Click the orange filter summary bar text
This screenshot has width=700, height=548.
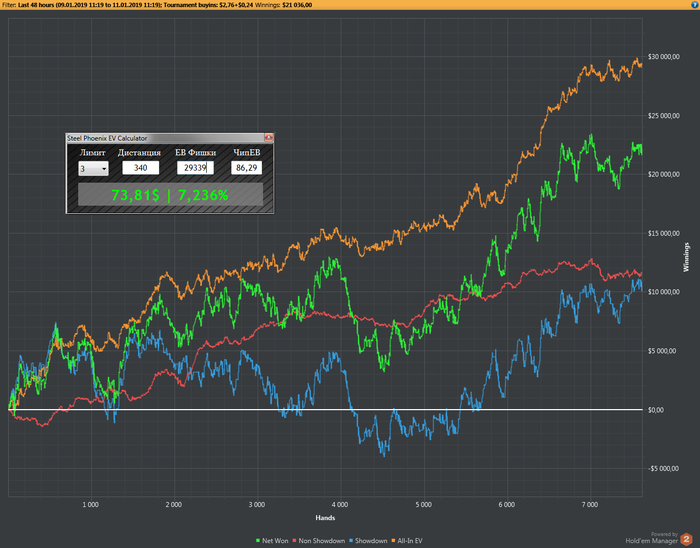[x=156, y=5]
